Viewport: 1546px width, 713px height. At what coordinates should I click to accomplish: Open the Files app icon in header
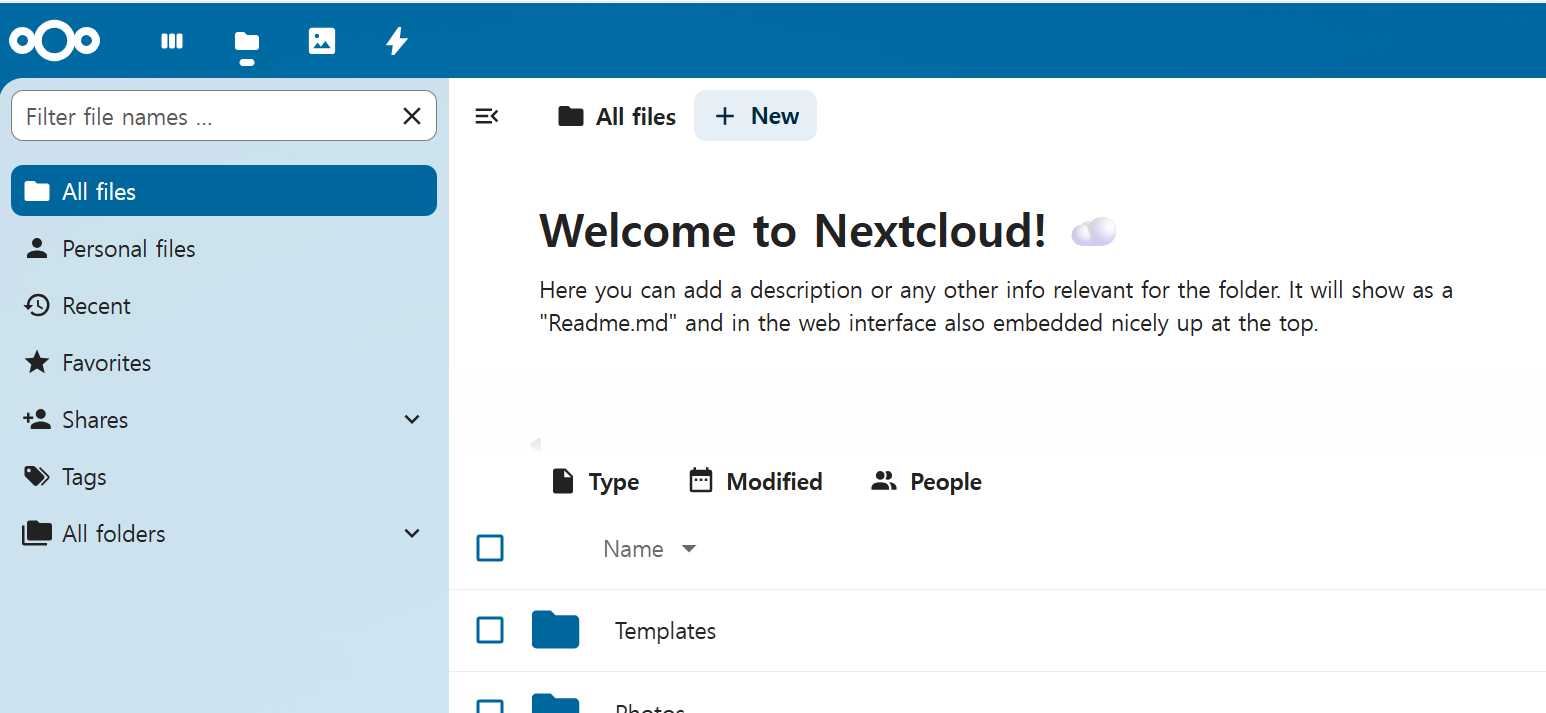[x=246, y=41]
